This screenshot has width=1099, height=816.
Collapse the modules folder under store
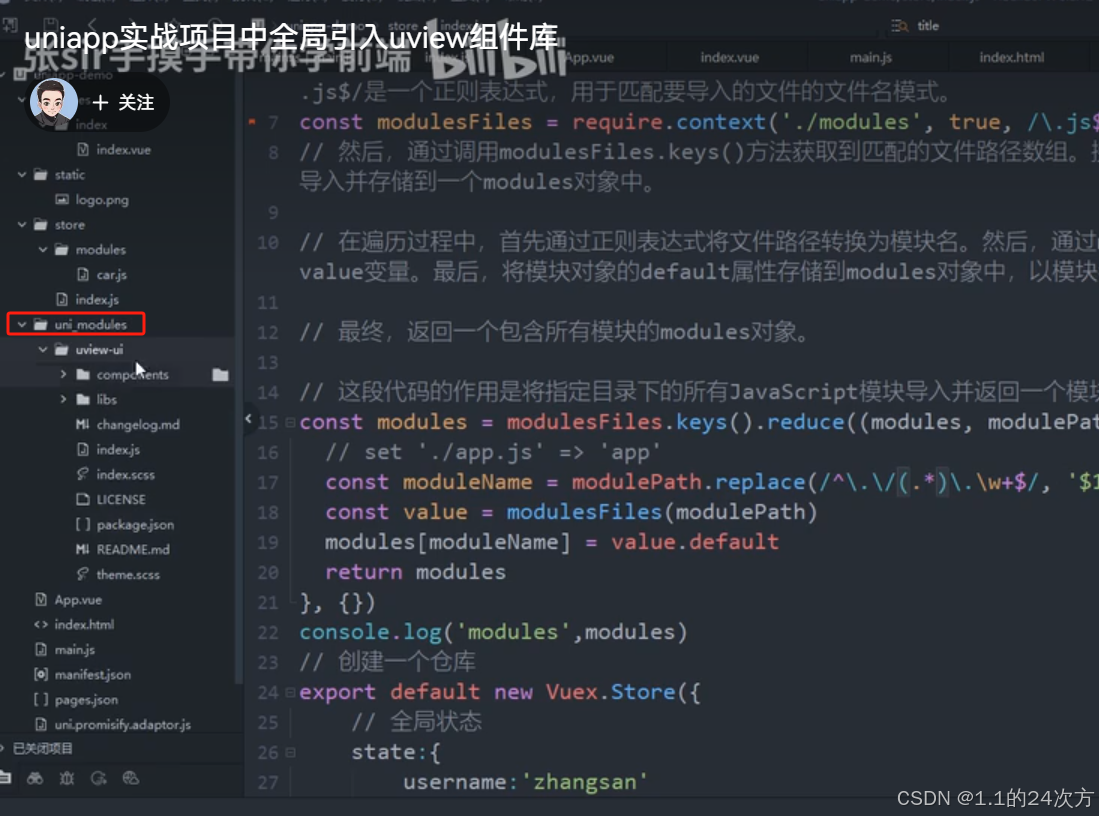point(43,250)
